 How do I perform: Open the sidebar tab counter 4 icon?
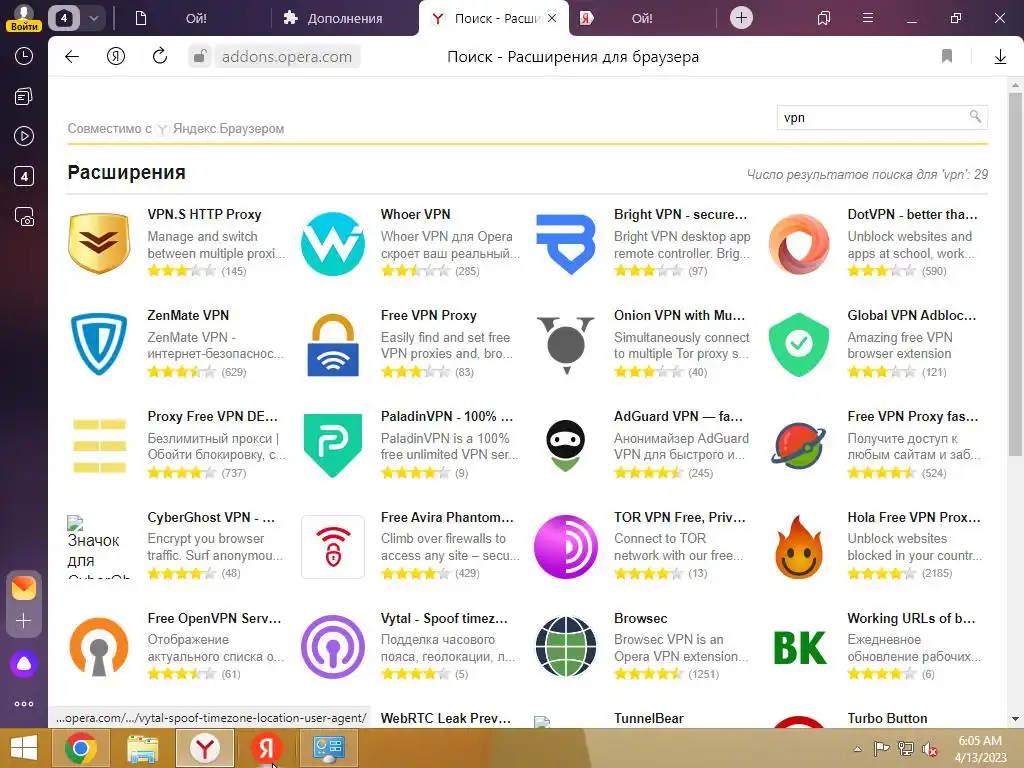(x=24, y=176)
